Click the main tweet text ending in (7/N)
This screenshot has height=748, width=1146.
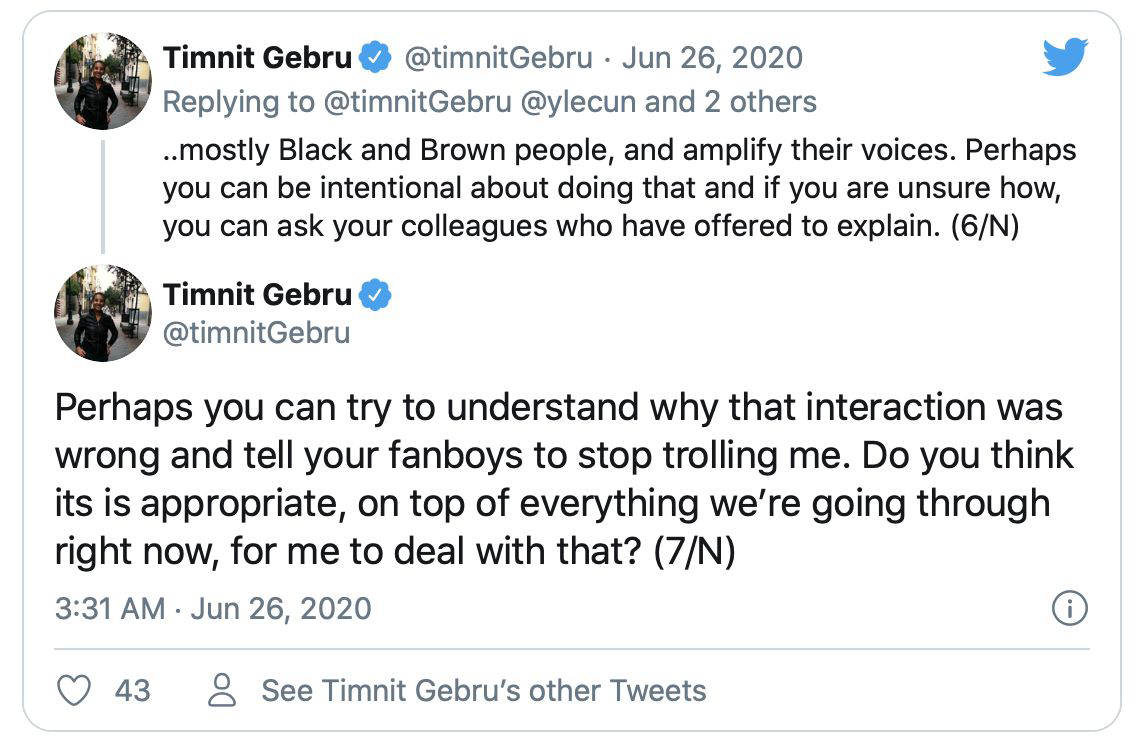pos(560,480)
